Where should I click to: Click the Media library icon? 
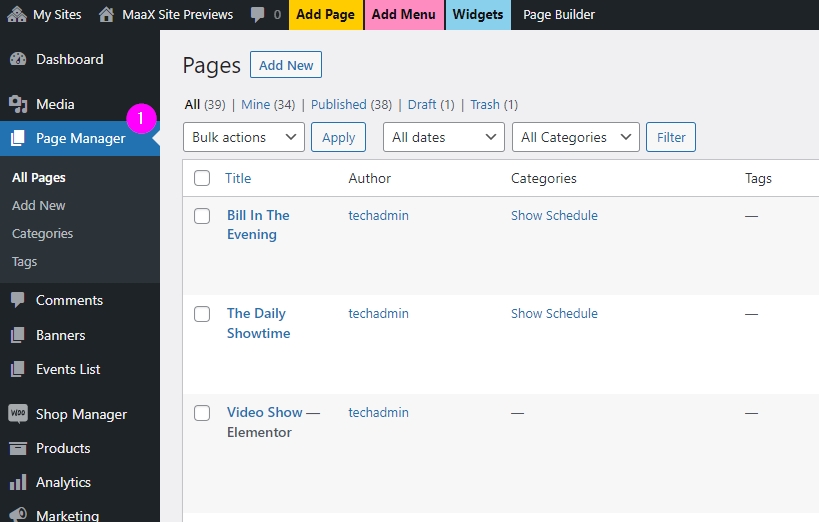click(x=18, y=104)
